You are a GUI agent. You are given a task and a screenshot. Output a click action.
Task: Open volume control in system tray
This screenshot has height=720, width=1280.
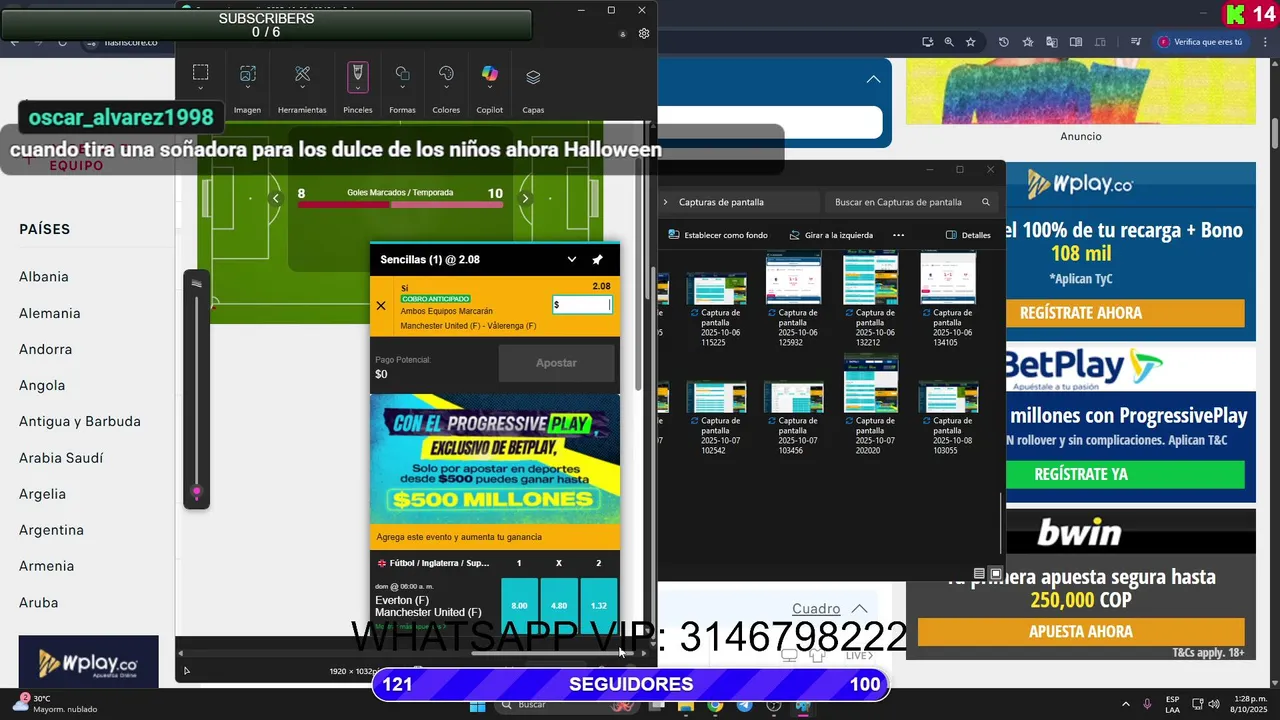click(x=1213, y=704)
